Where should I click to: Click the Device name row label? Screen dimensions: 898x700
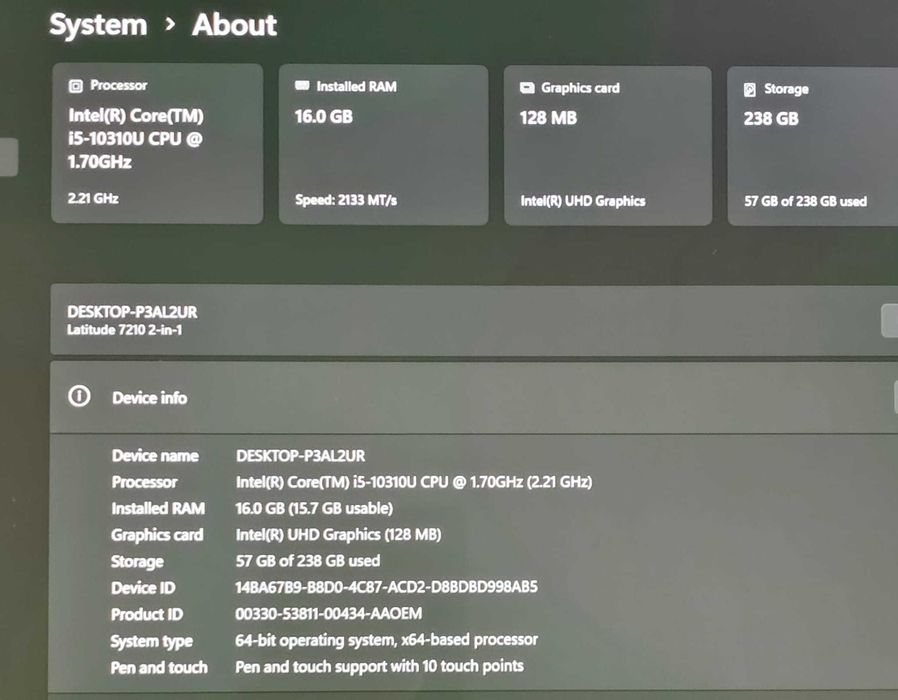155,455
